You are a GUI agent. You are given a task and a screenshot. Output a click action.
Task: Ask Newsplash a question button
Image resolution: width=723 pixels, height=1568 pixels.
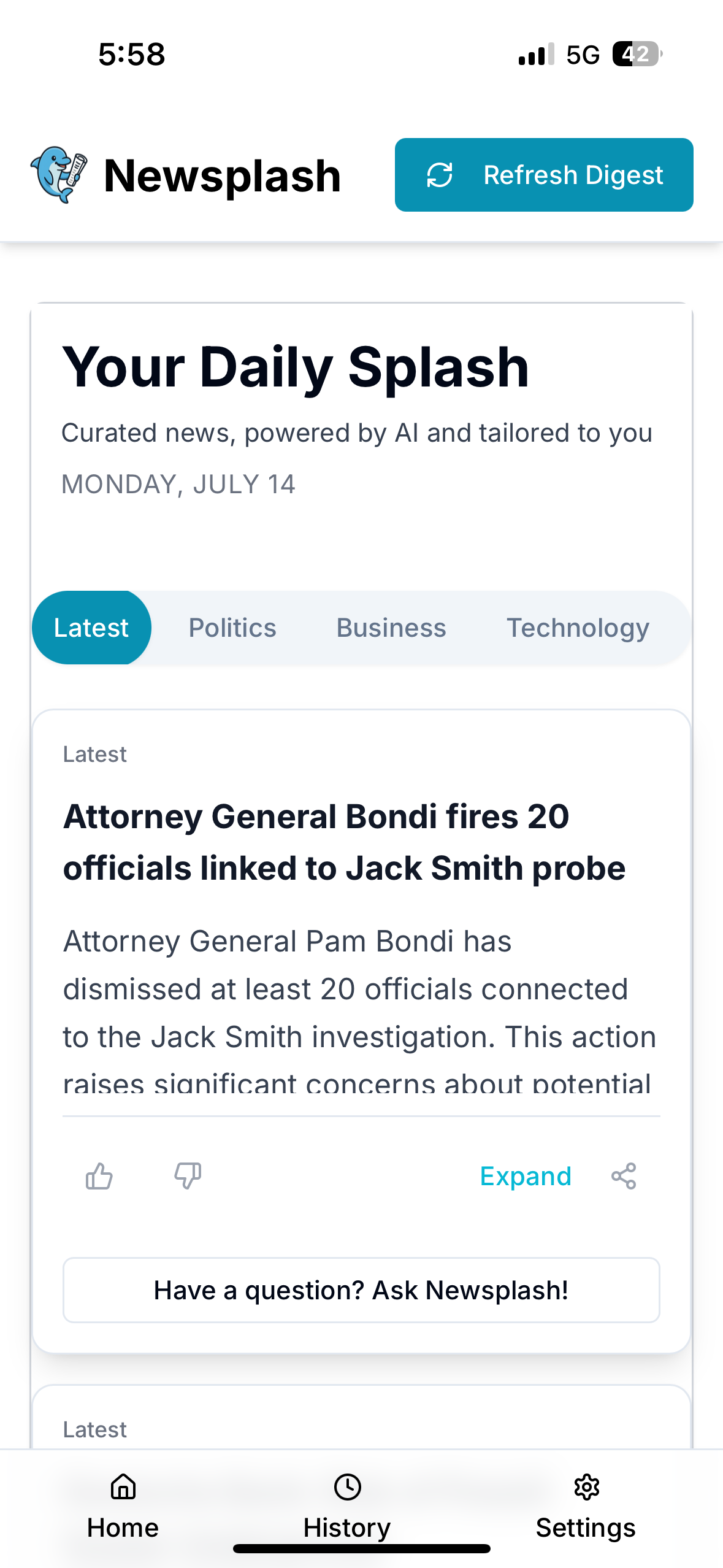(361, 1290)
